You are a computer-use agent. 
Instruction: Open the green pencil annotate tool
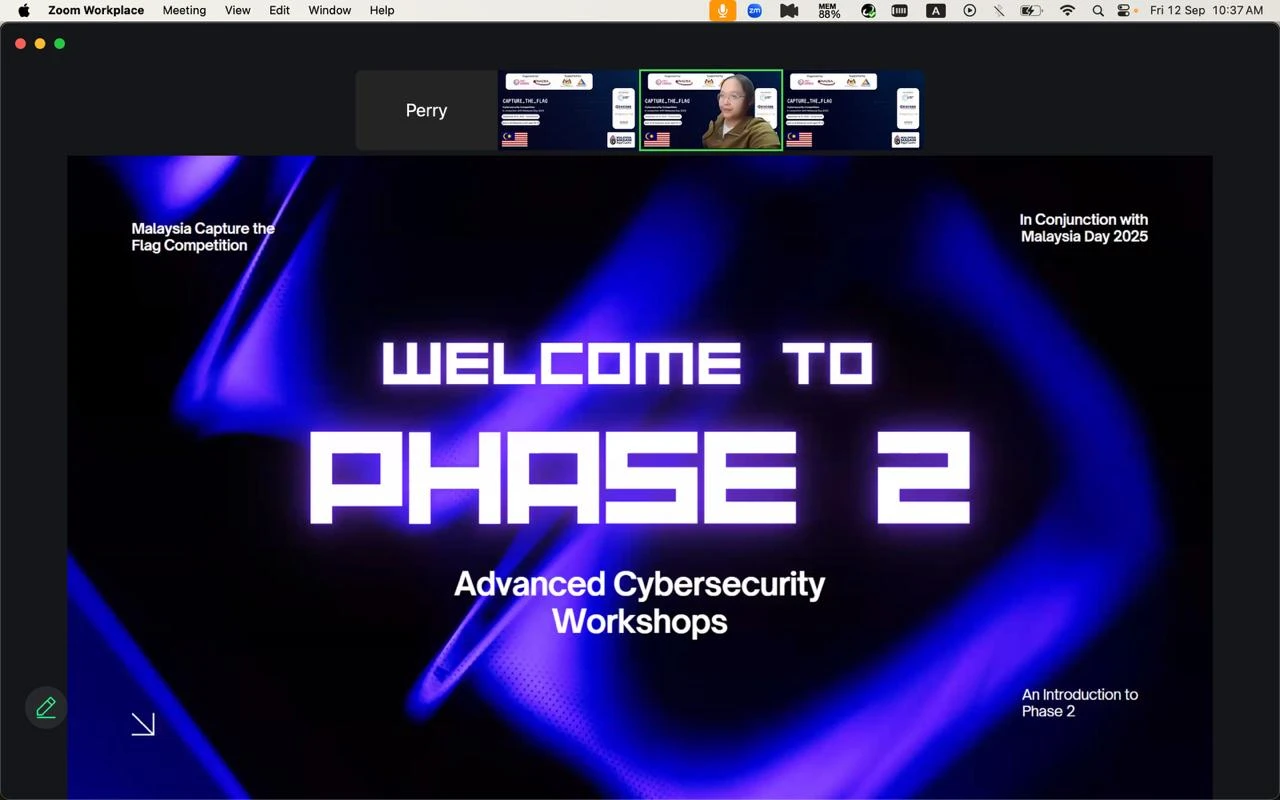tap(46, 708)
